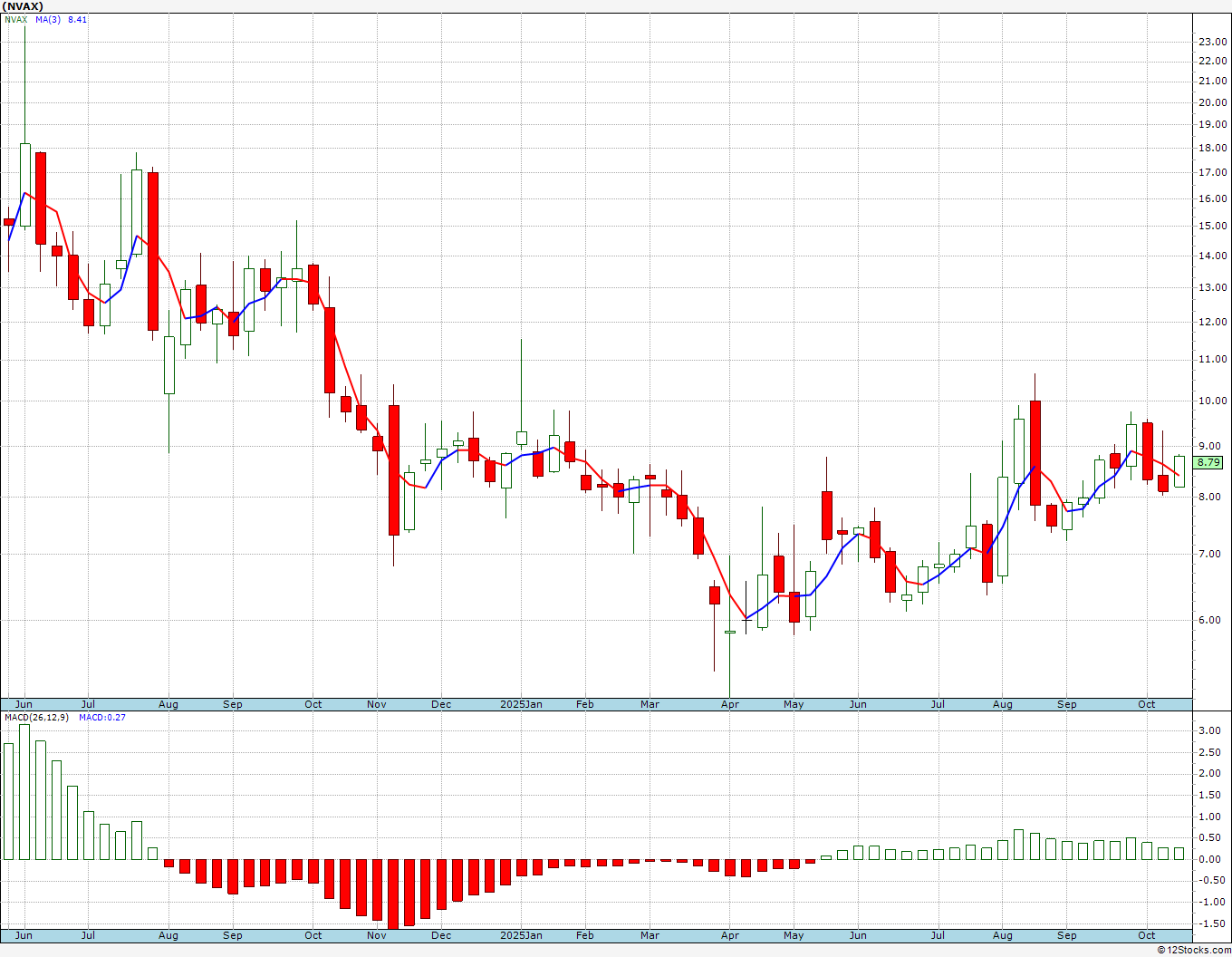This screenshot has width=1232, height=957.
Task: Click "Feb" on the MACD panel time axis
Action: [585, 935]
